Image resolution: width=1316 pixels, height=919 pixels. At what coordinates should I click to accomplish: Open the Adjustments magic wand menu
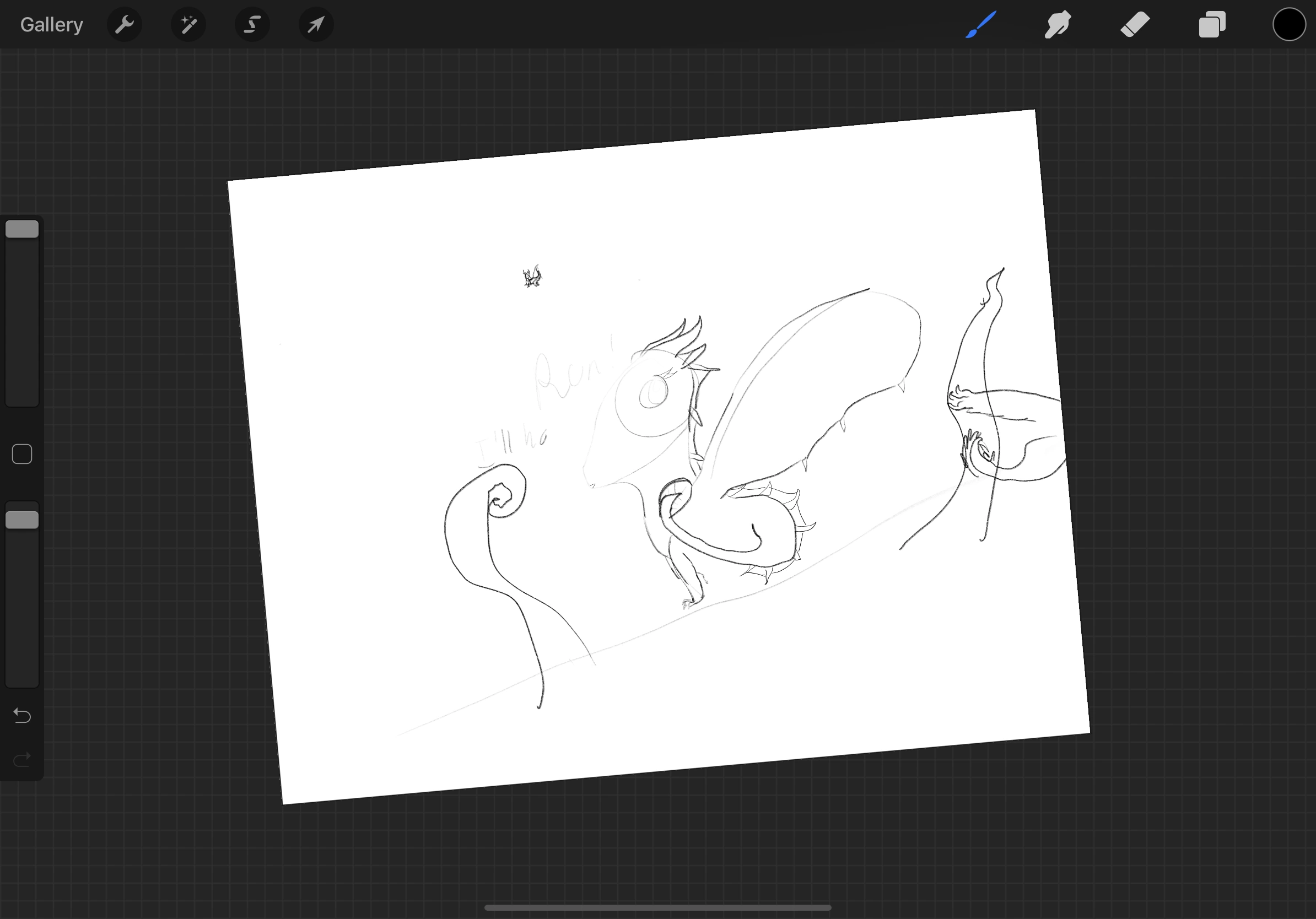coord(188,25)
